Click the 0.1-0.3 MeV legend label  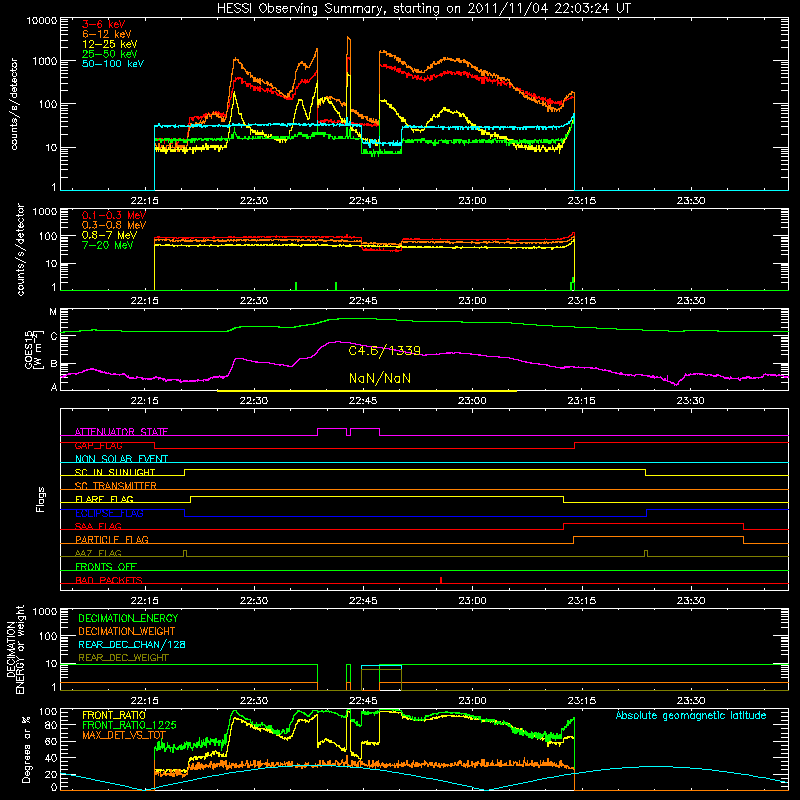click(114, 215)
